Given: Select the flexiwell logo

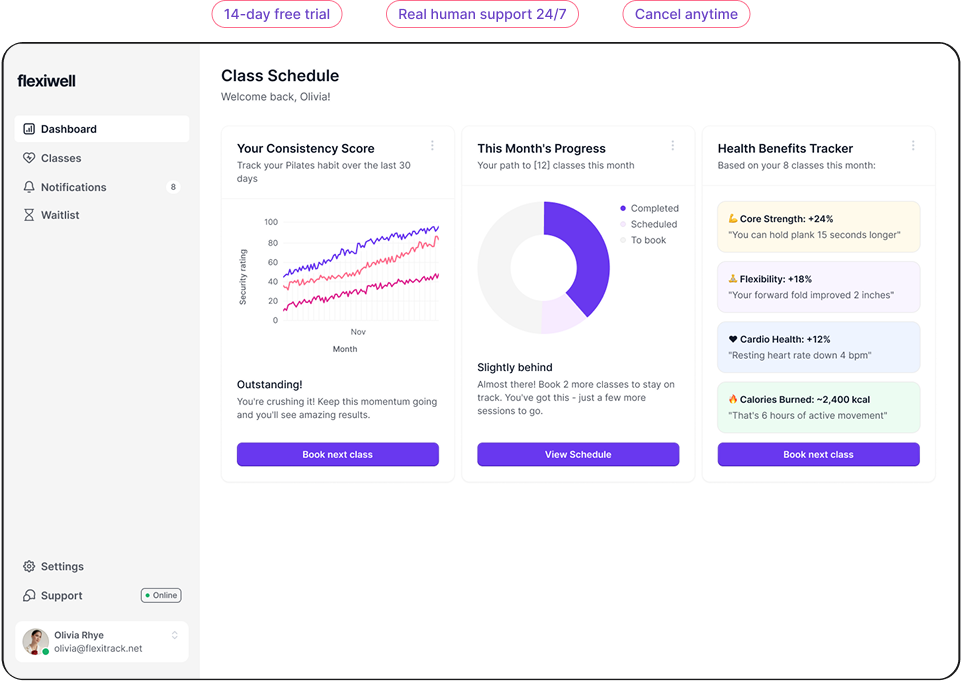Looking at the screenshot, I should [46, 81].
